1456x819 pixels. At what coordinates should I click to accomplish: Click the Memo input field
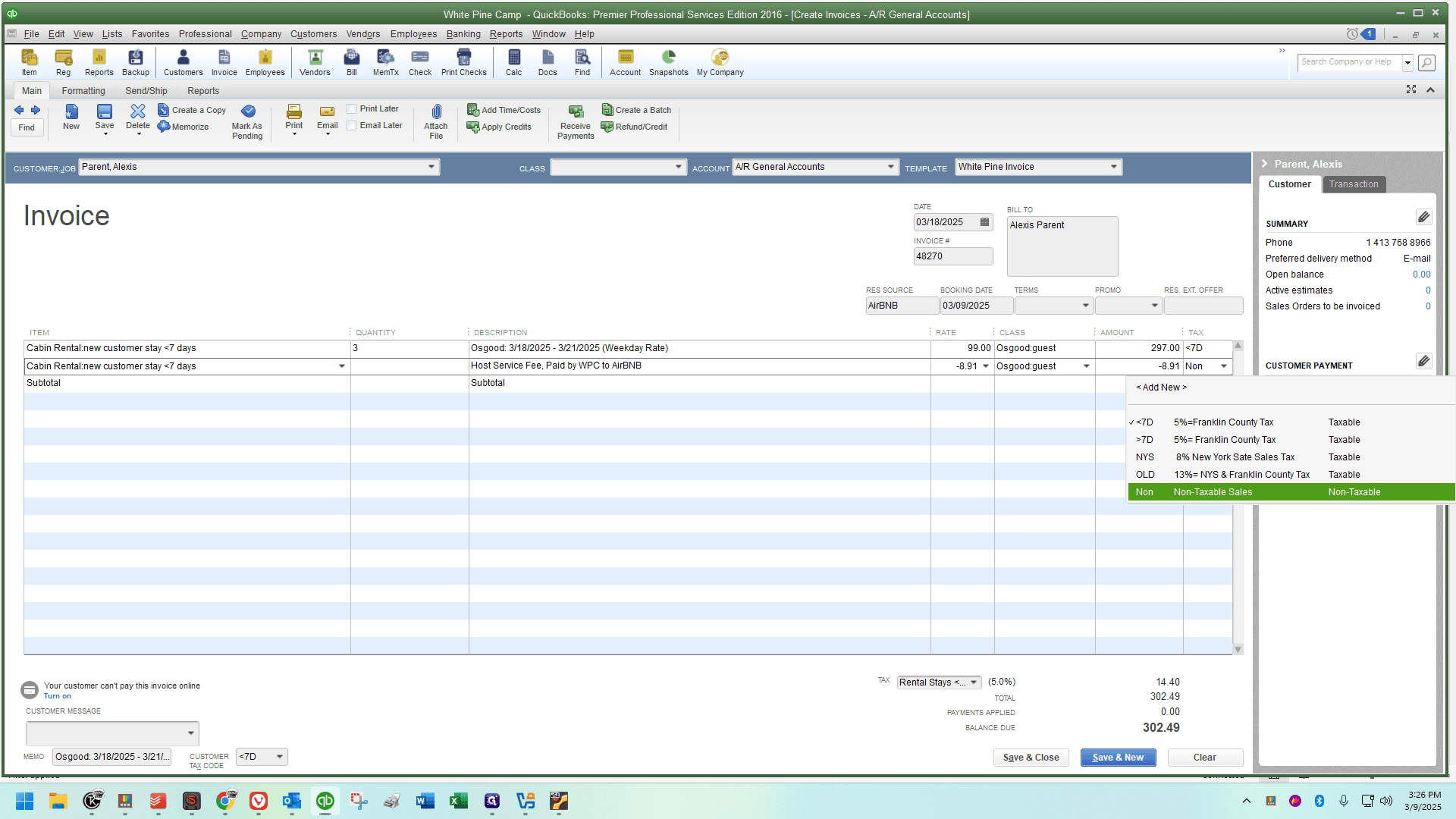(x=111, y=757)
